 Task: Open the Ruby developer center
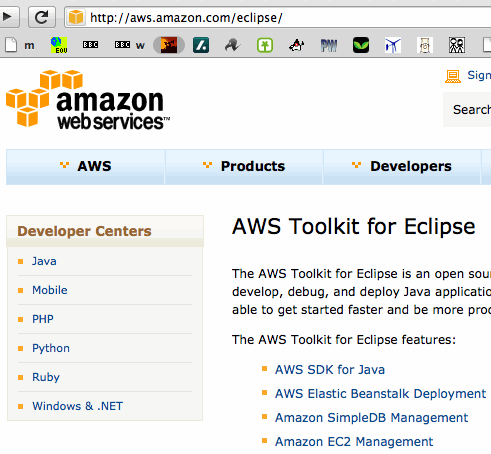[46, 377]
